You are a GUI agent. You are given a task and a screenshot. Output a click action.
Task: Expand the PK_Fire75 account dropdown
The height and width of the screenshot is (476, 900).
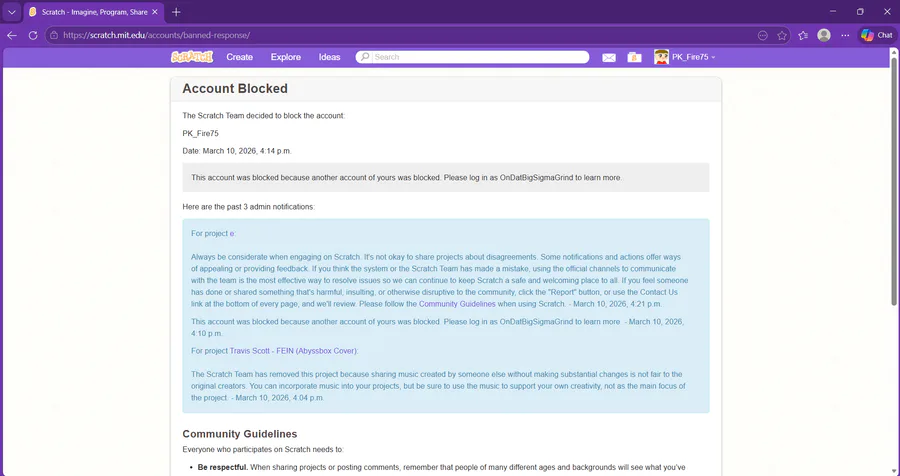click(x=693, y=57)
